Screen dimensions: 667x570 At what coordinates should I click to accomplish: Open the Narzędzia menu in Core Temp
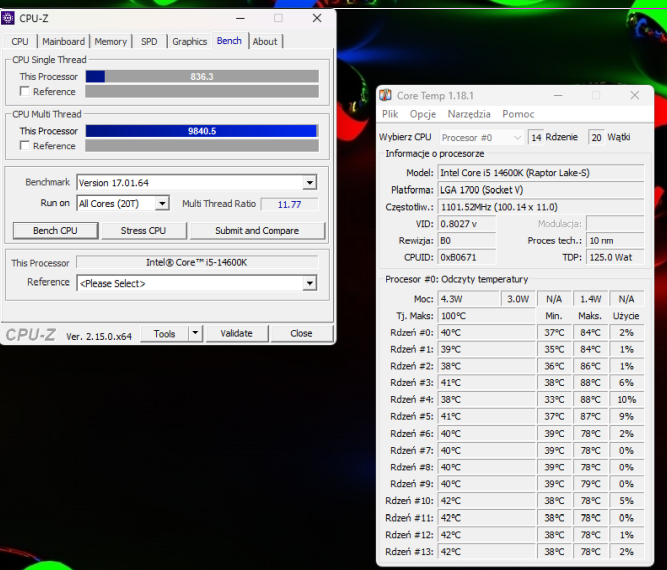[469, 114]
